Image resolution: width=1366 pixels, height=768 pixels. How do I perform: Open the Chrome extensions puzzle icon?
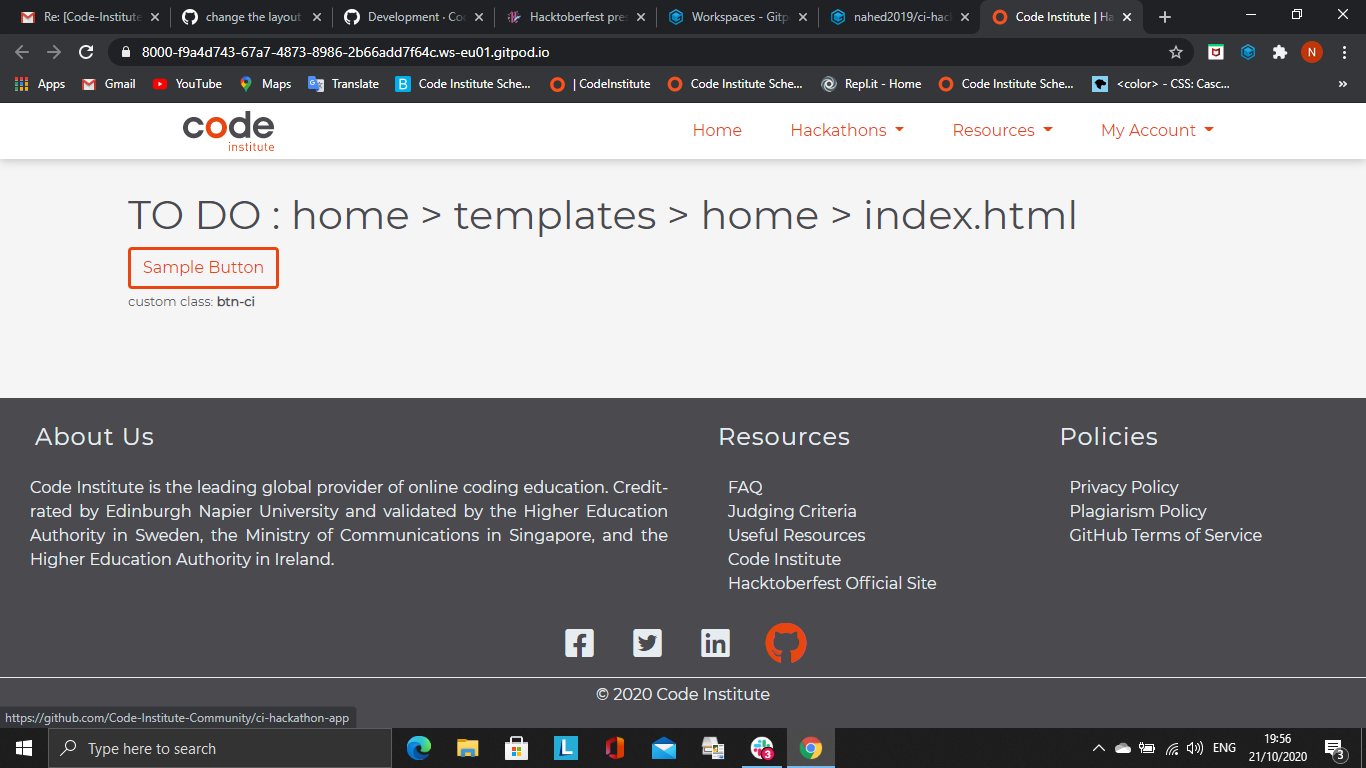click(x=1279, y=52)
